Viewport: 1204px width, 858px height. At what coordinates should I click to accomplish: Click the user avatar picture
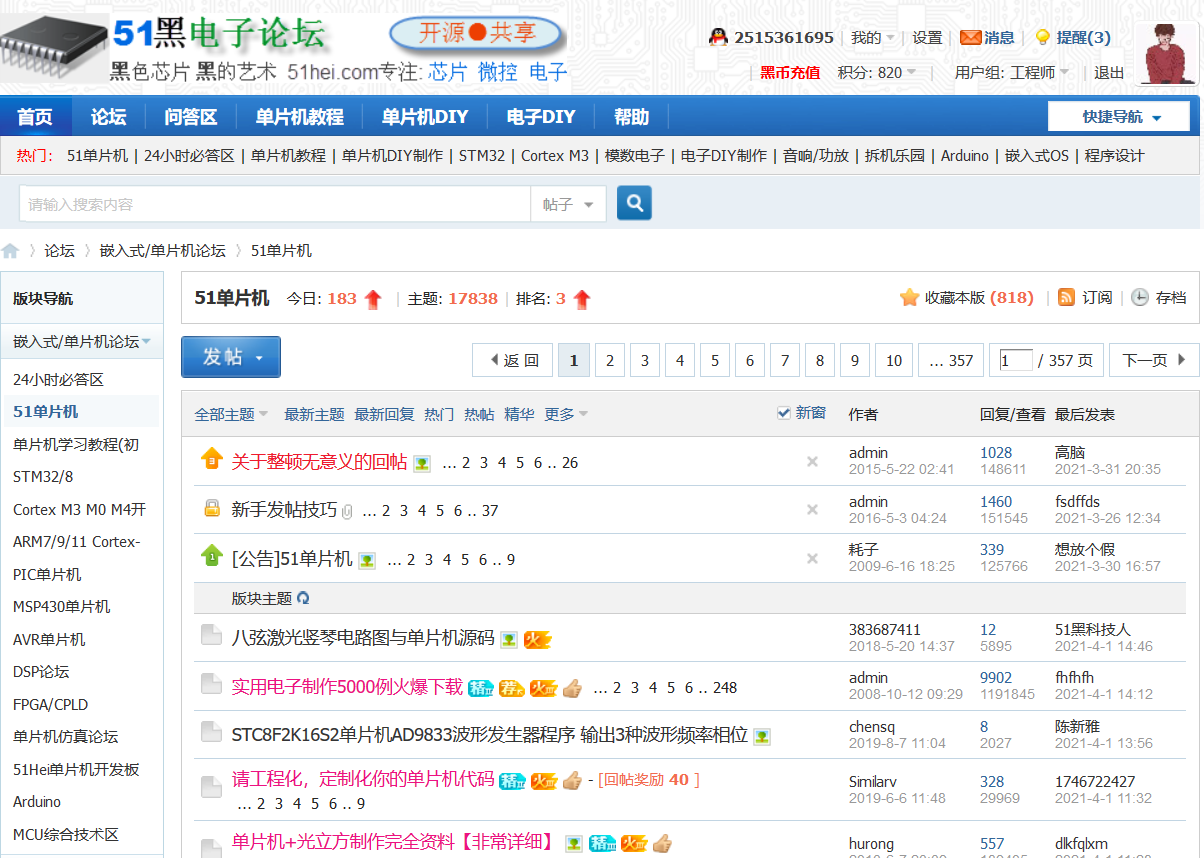(1167, 54)
